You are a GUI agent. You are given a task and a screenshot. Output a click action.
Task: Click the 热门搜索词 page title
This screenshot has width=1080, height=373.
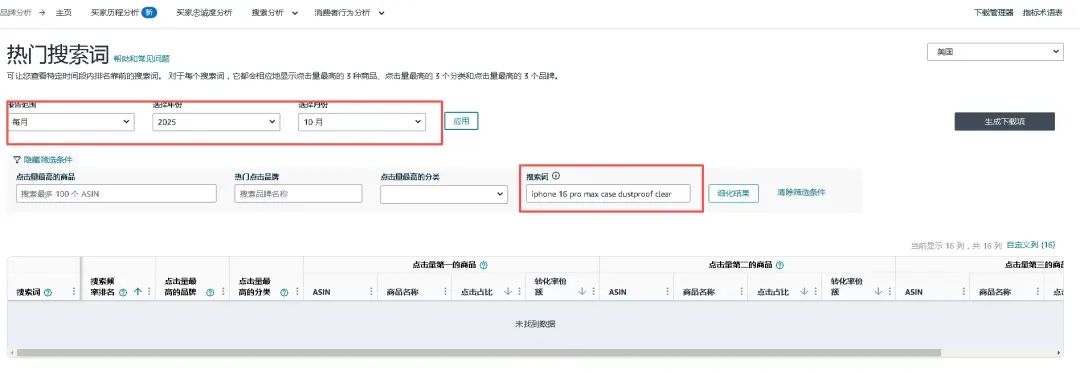pos(58,54)
